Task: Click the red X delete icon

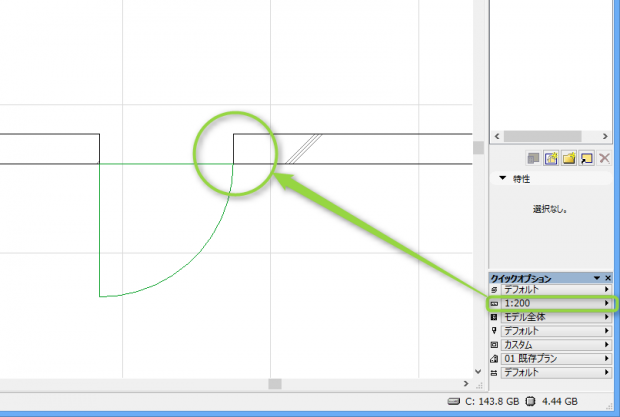Action: (x=604, y=159)
